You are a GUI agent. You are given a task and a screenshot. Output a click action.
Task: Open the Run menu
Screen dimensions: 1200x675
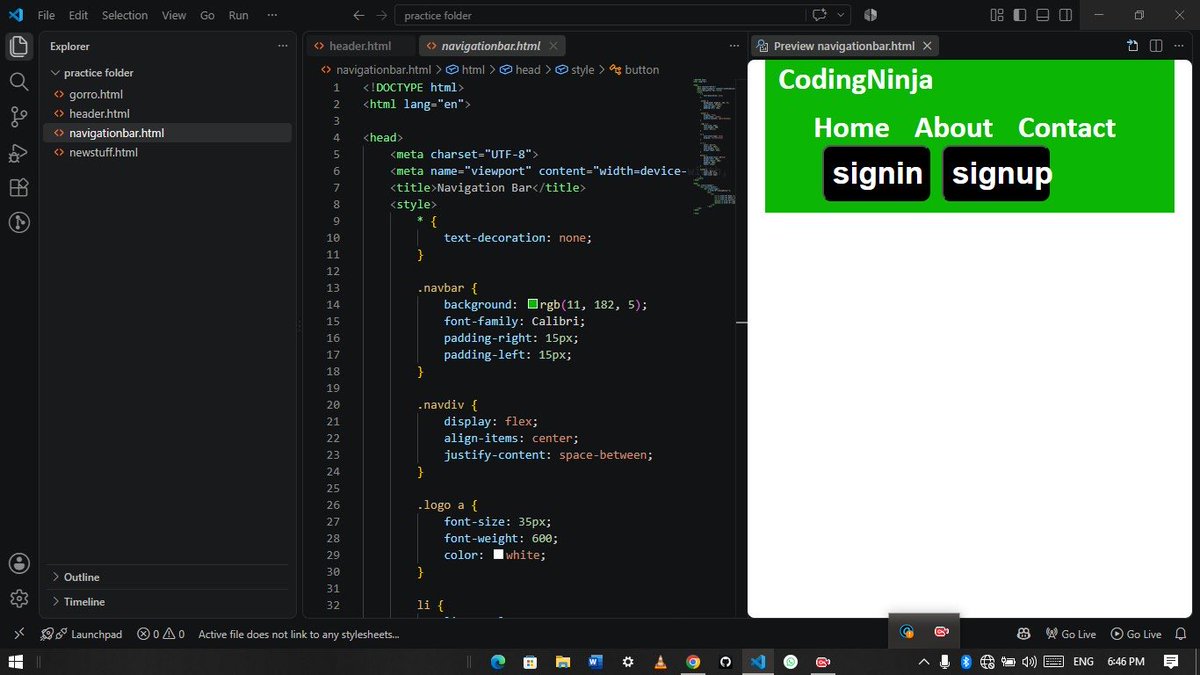239,15
